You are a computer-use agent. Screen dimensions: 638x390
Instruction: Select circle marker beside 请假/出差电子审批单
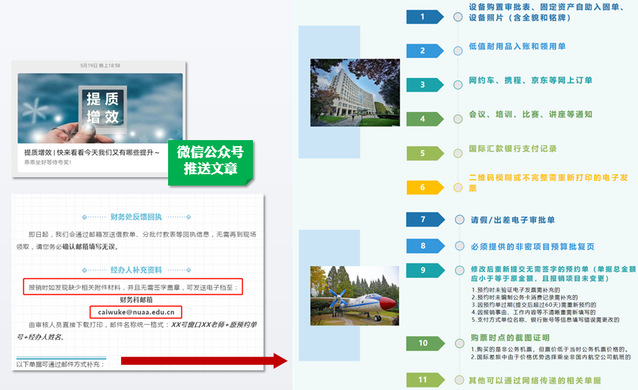pos(459,220)
